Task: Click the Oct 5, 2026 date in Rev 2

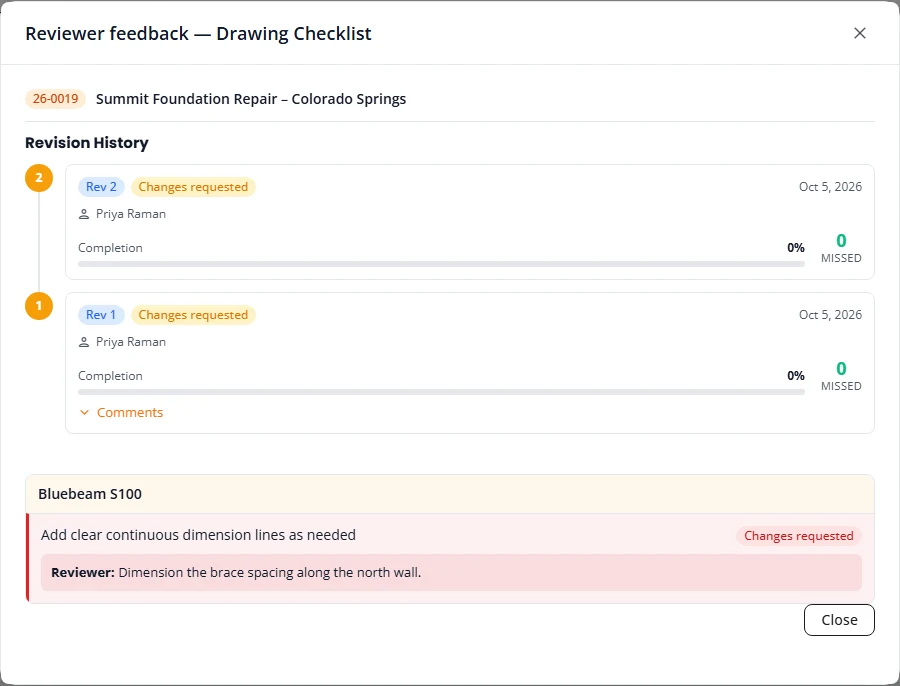Action: point(830,187)
